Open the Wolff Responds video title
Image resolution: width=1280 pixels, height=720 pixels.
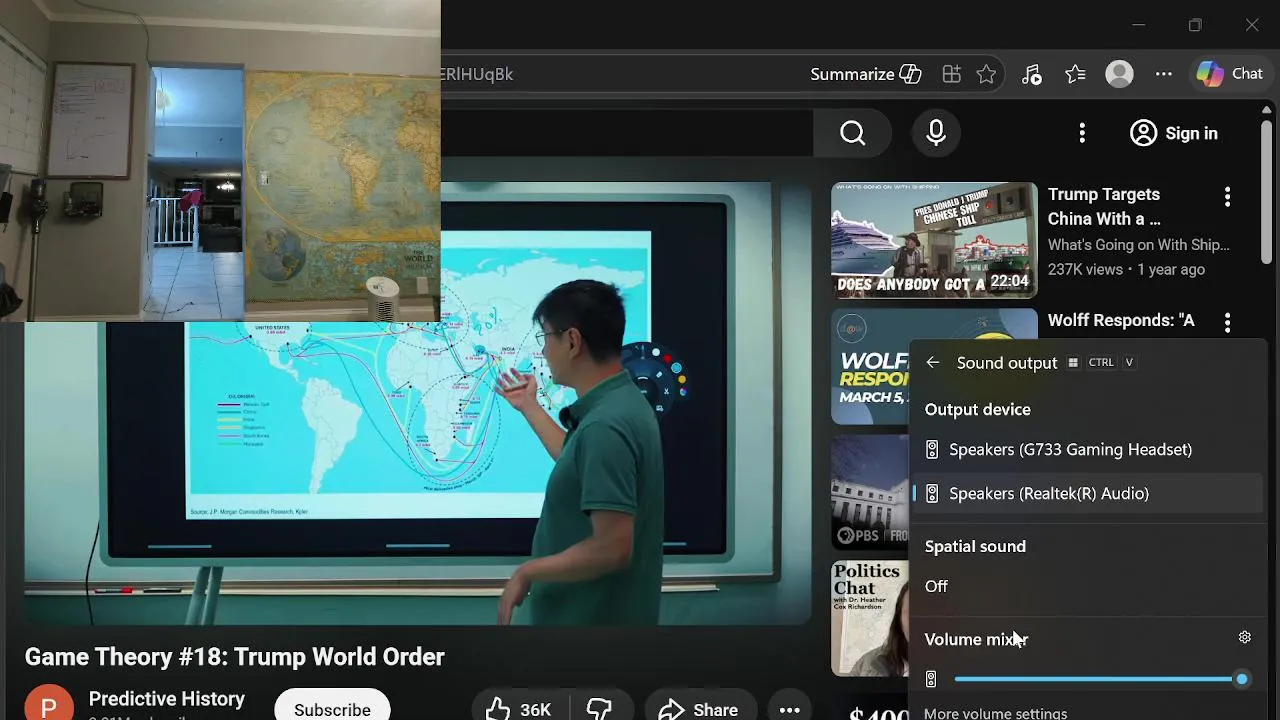coord(1121,320)
